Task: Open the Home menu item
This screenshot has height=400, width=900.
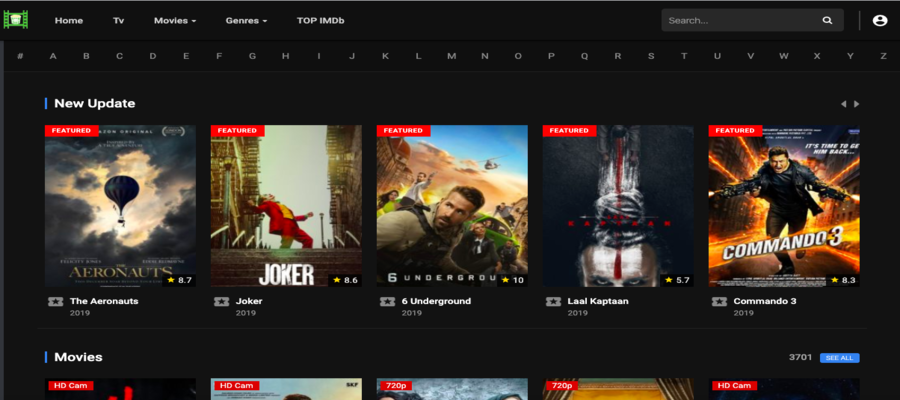Action: coord(69,20)
